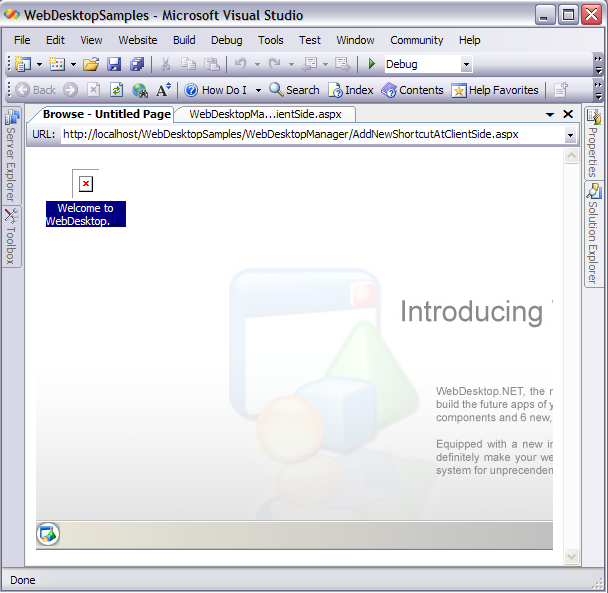Click the Save toolbar icon
Viewport: 608px width, 593px height.
point(114,64)
